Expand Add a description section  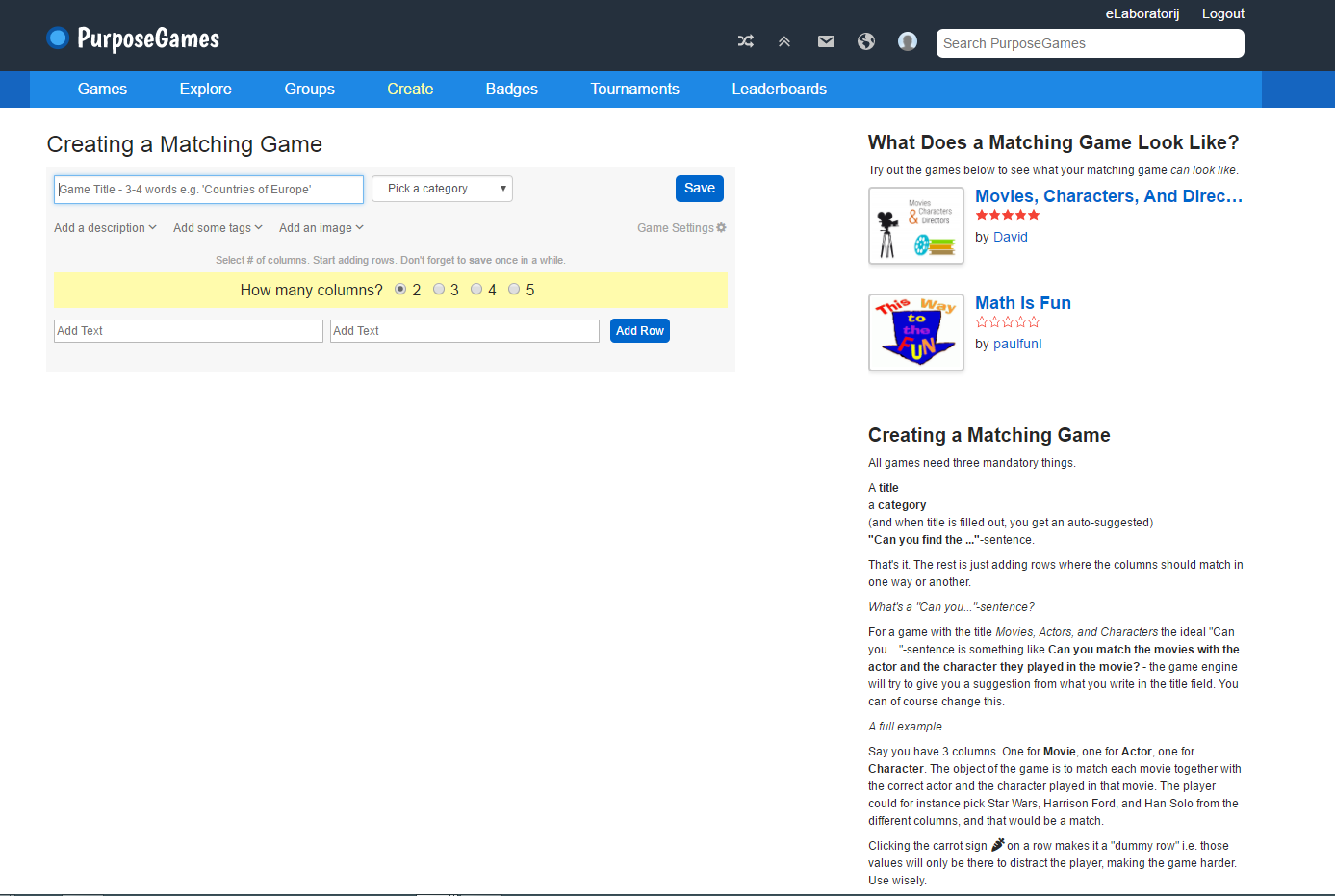tap(105, 228)
